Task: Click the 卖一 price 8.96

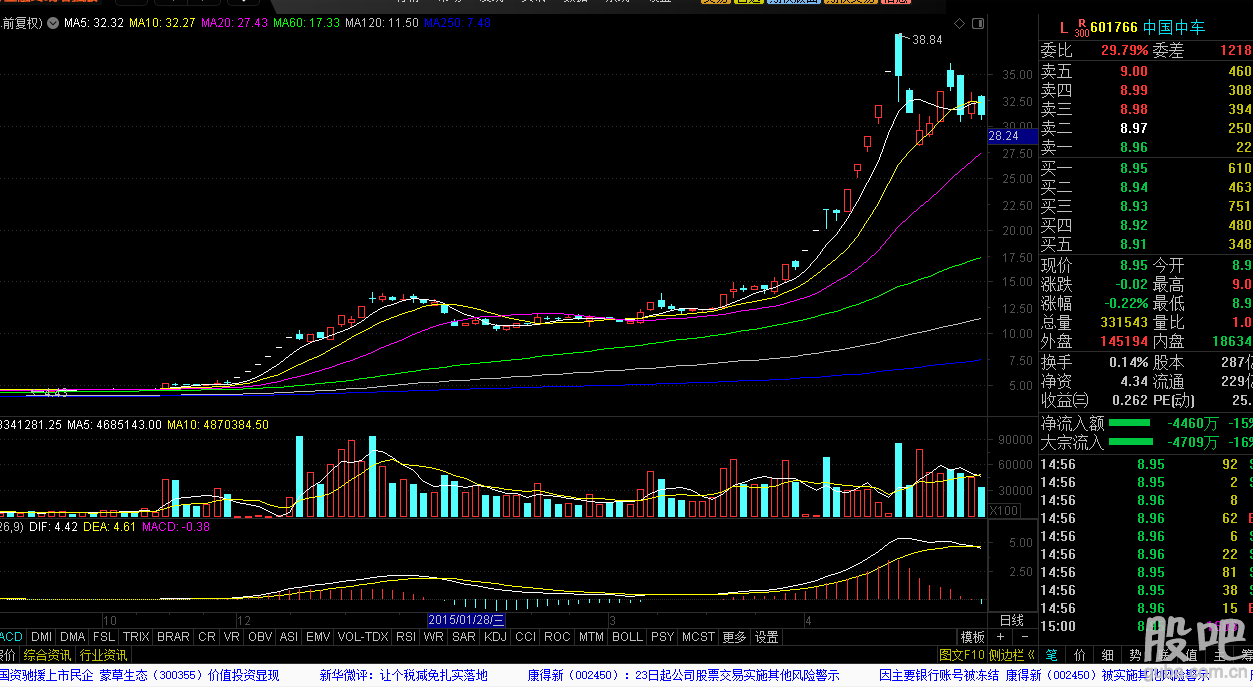Action: coord(1134,147)
